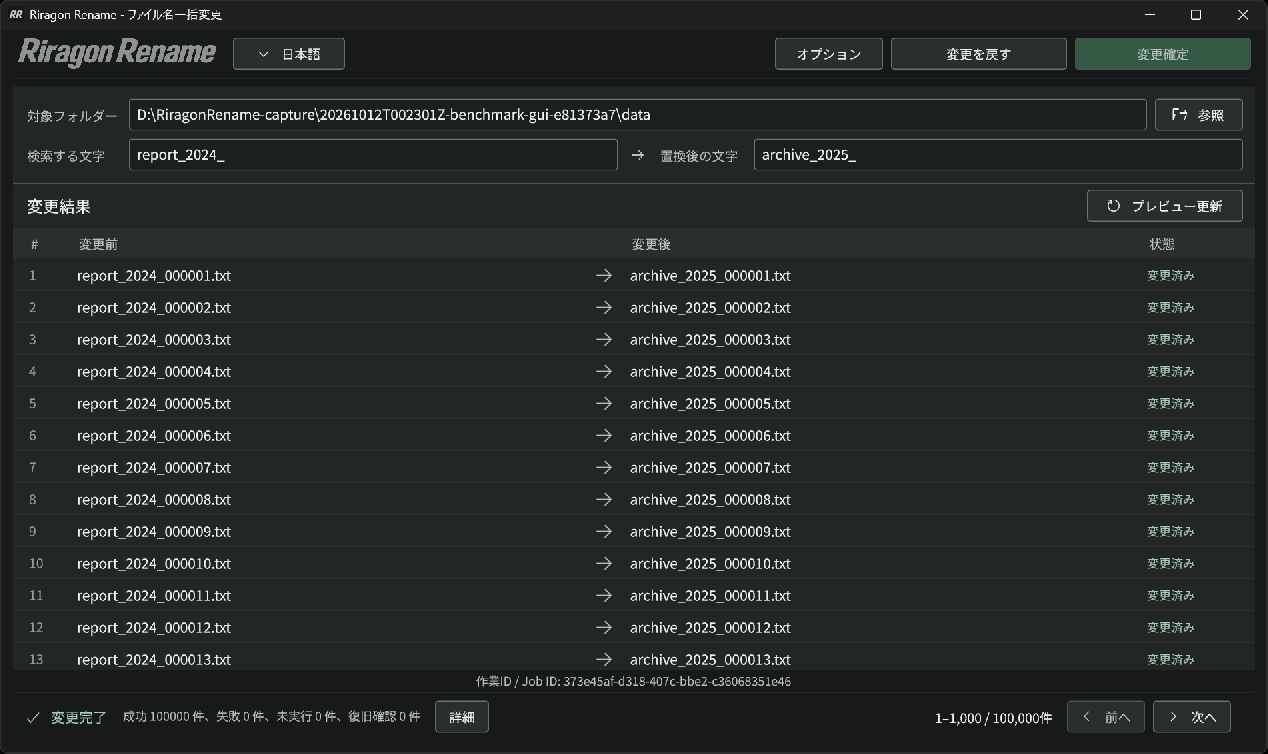Select report_2024_000002.txt in the list
This screenshot has width=1268, height=754.
tap(154, 308)
